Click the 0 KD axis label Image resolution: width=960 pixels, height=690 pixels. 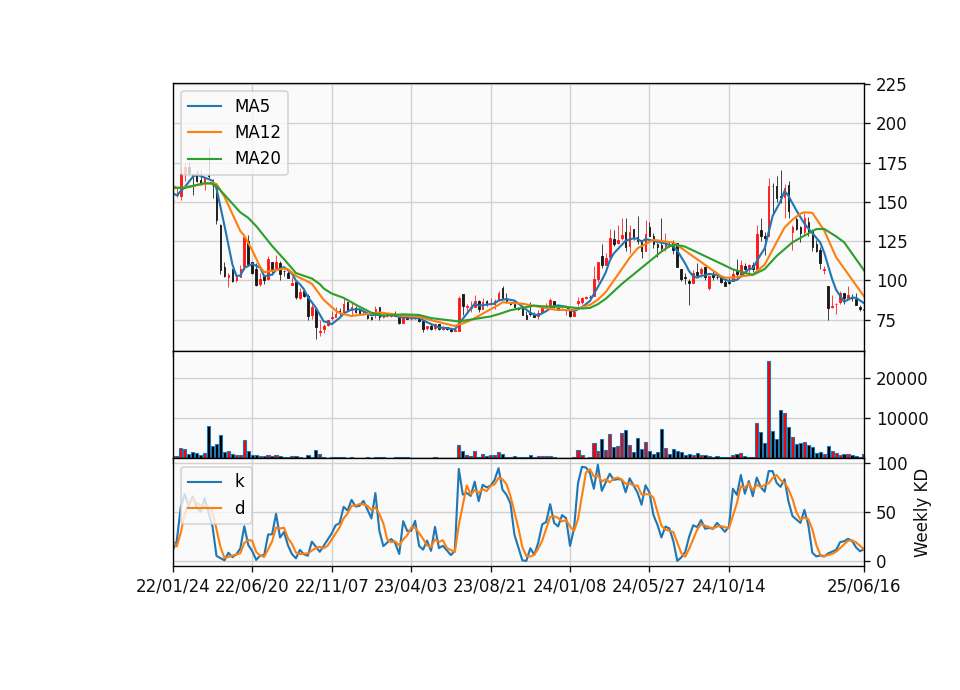(881, 561)
